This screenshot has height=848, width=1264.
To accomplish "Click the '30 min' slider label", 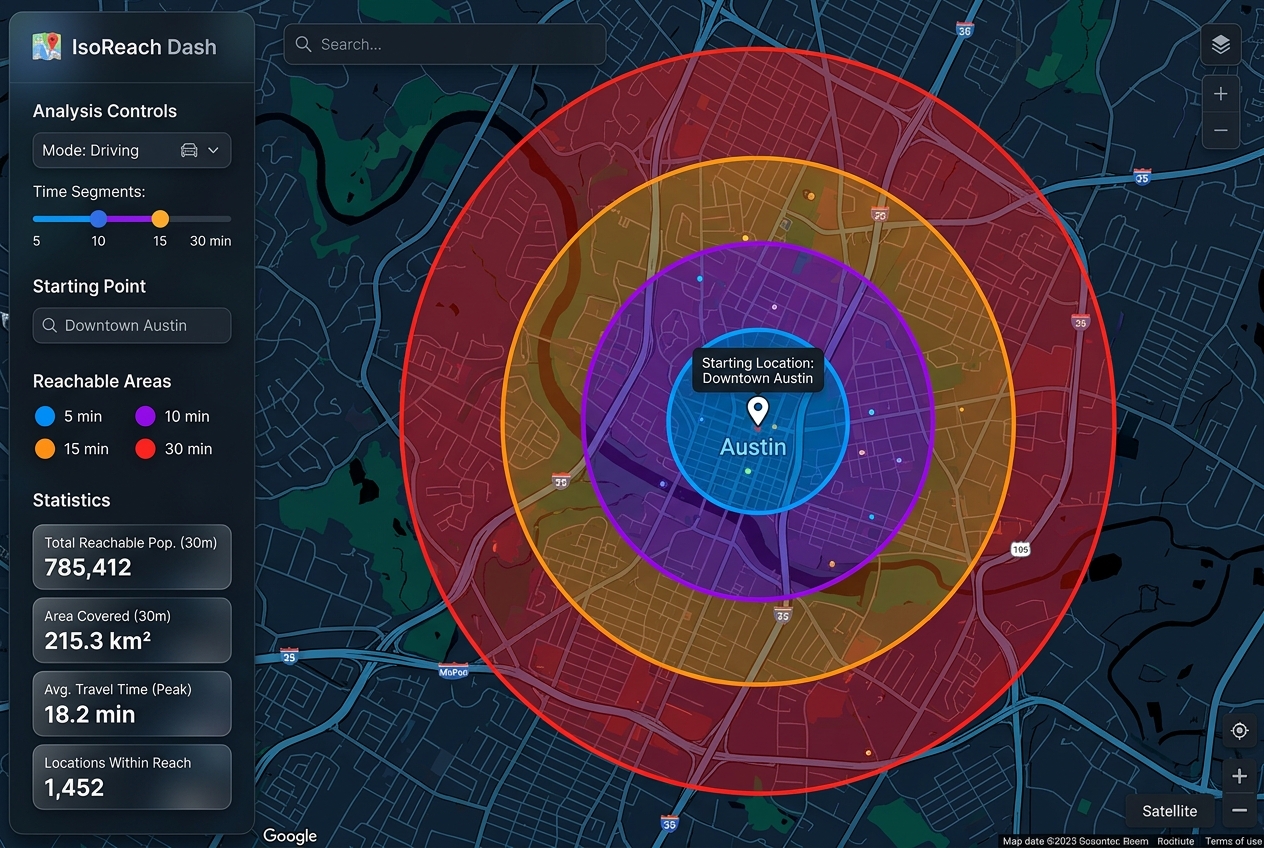I will pos(210,241).
